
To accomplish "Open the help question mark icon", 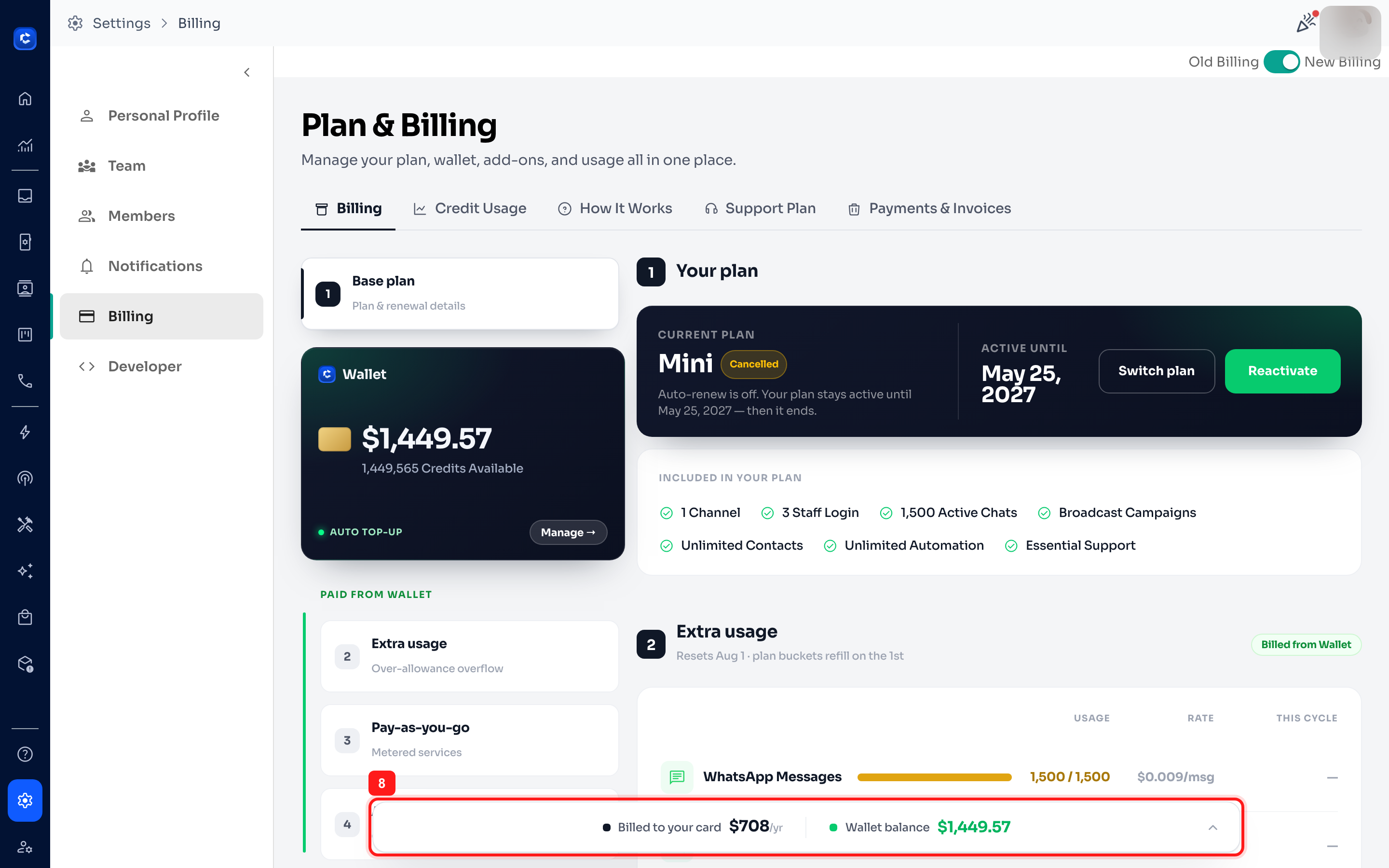I will tap(25, 754).
